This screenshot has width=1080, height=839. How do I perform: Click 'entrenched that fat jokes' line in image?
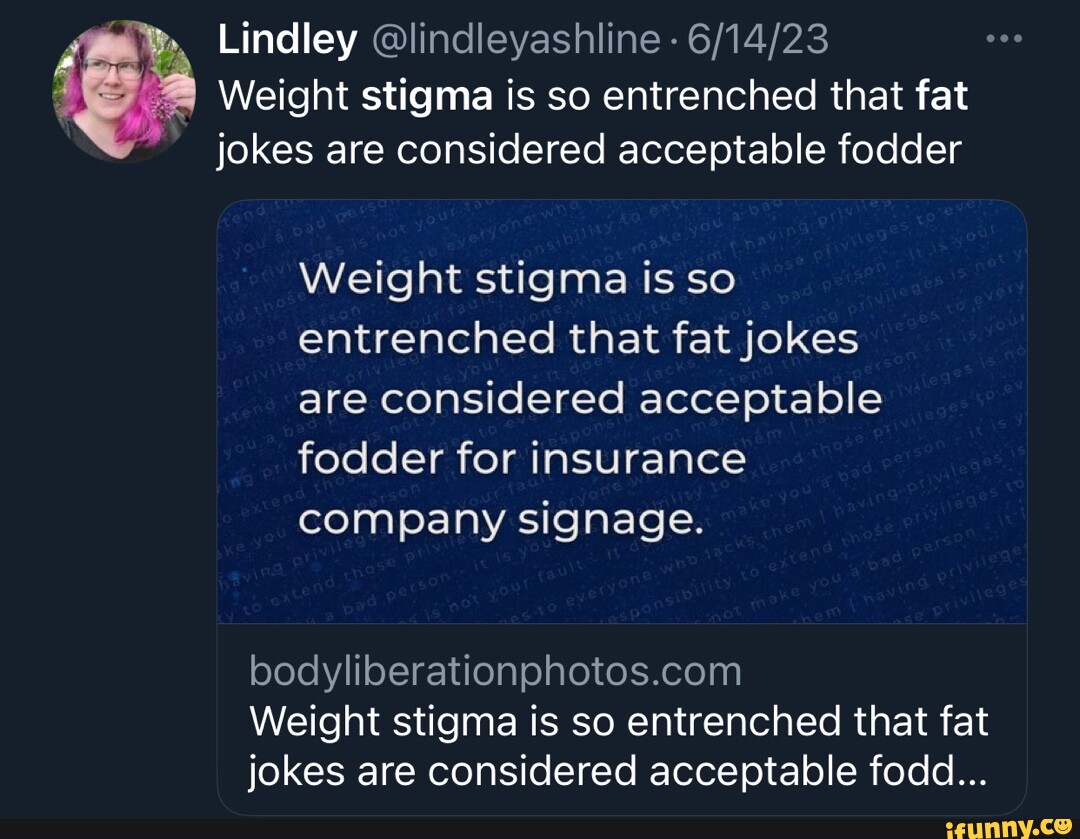[x=579, y=341]
